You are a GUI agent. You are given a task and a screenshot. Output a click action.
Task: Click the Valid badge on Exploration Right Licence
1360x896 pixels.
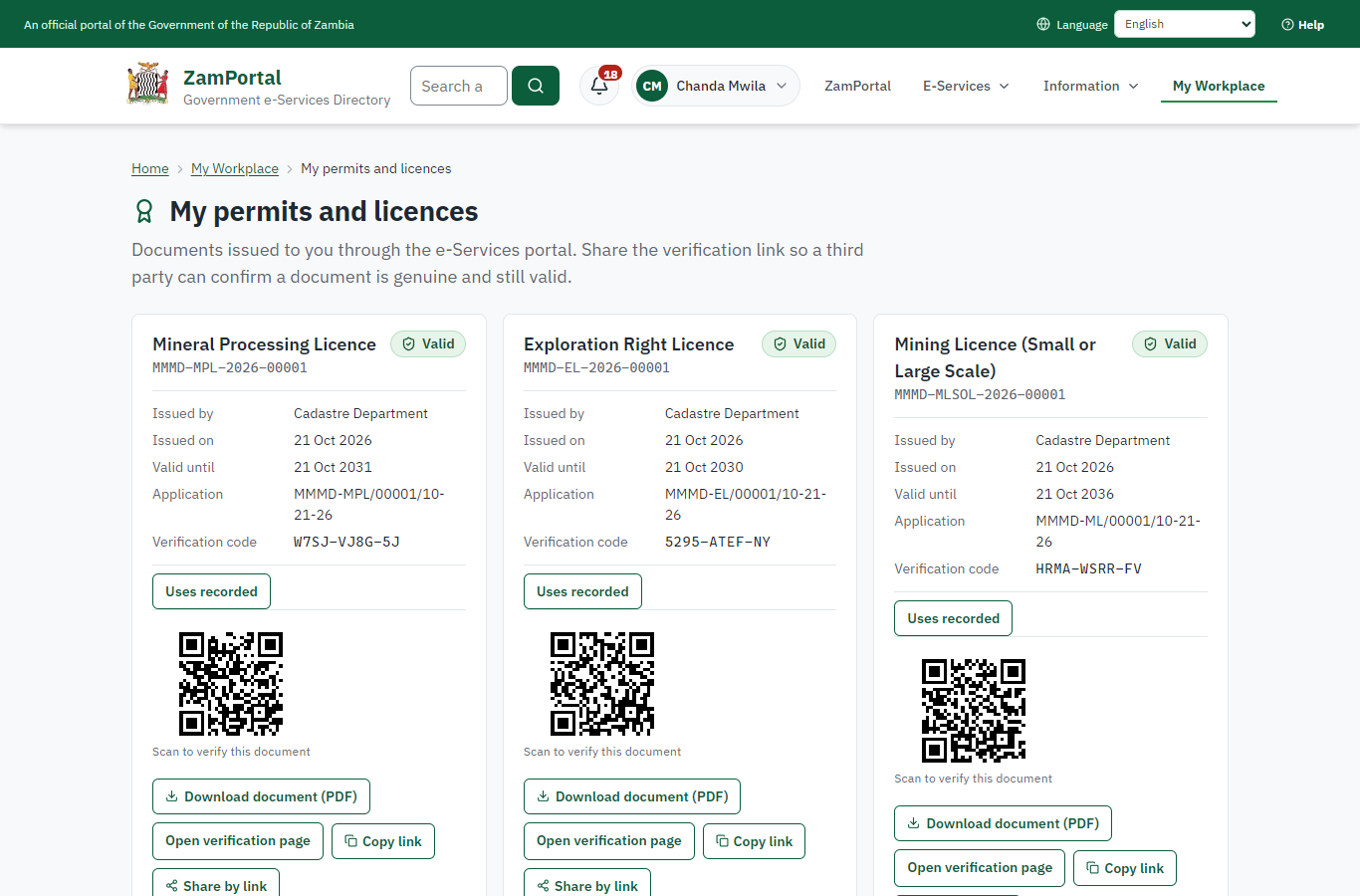799,344
